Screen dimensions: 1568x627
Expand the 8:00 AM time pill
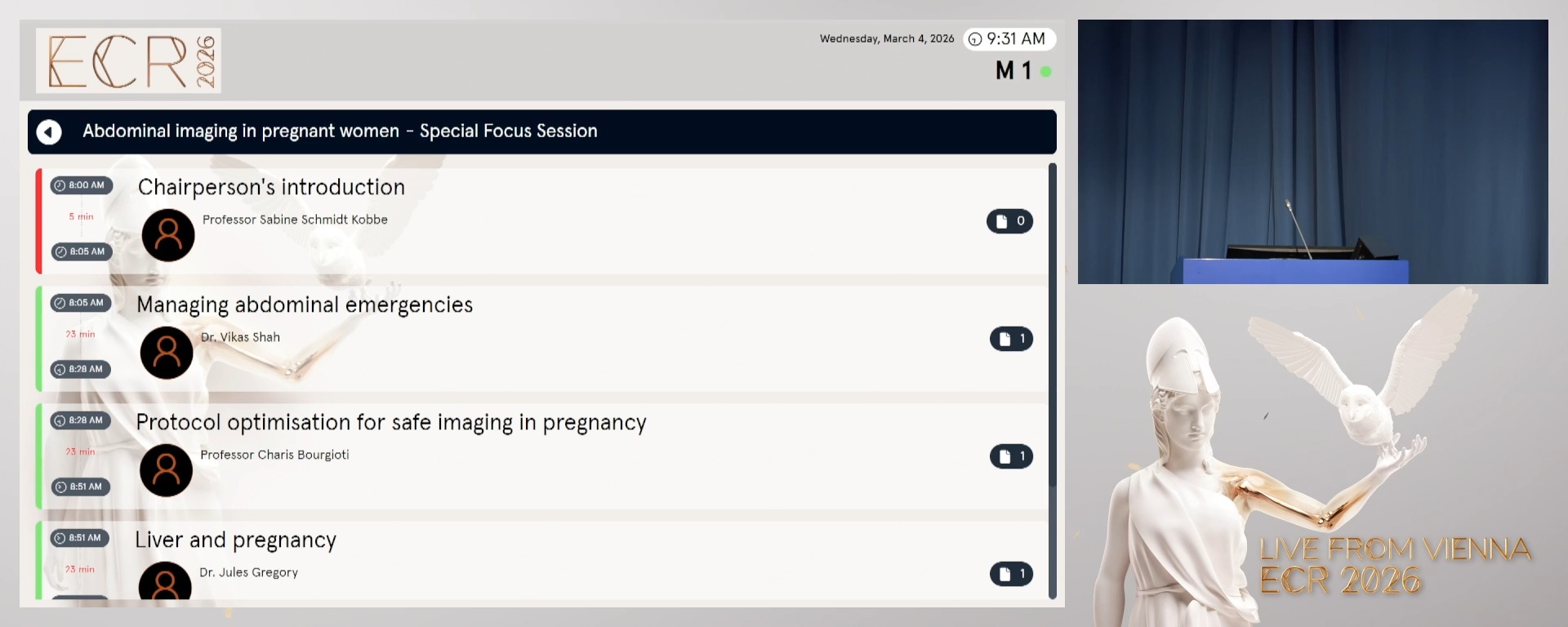(81, 185)
